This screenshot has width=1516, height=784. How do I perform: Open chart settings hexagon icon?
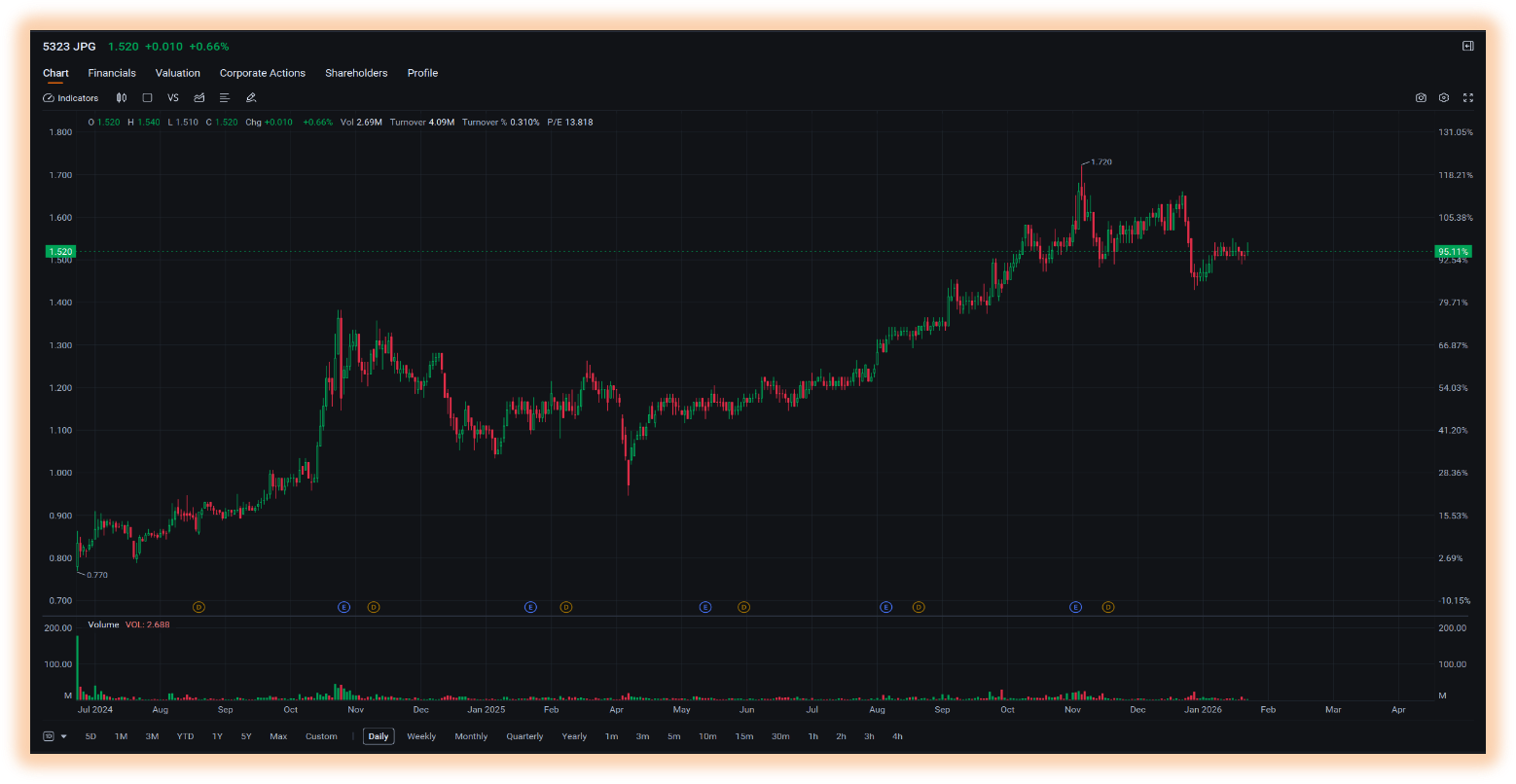point(1444,98)
